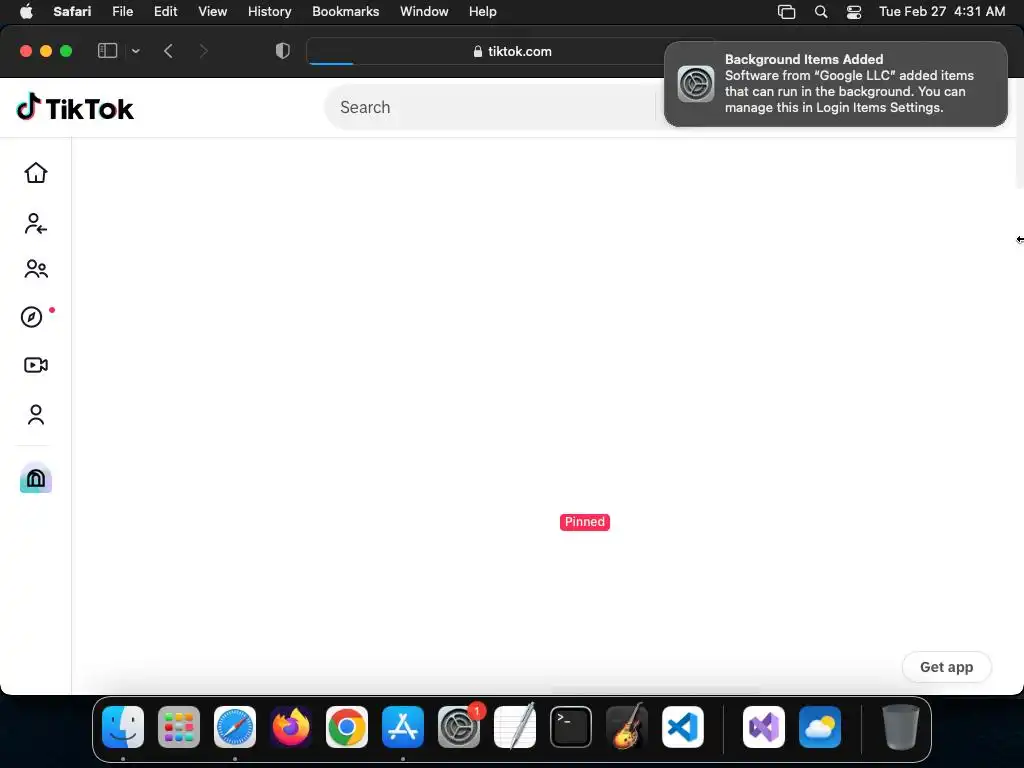Image resolution: width=1024 pixels, height=768 pixels.
Task: Open the Window menu
Action: click(424, 11)
